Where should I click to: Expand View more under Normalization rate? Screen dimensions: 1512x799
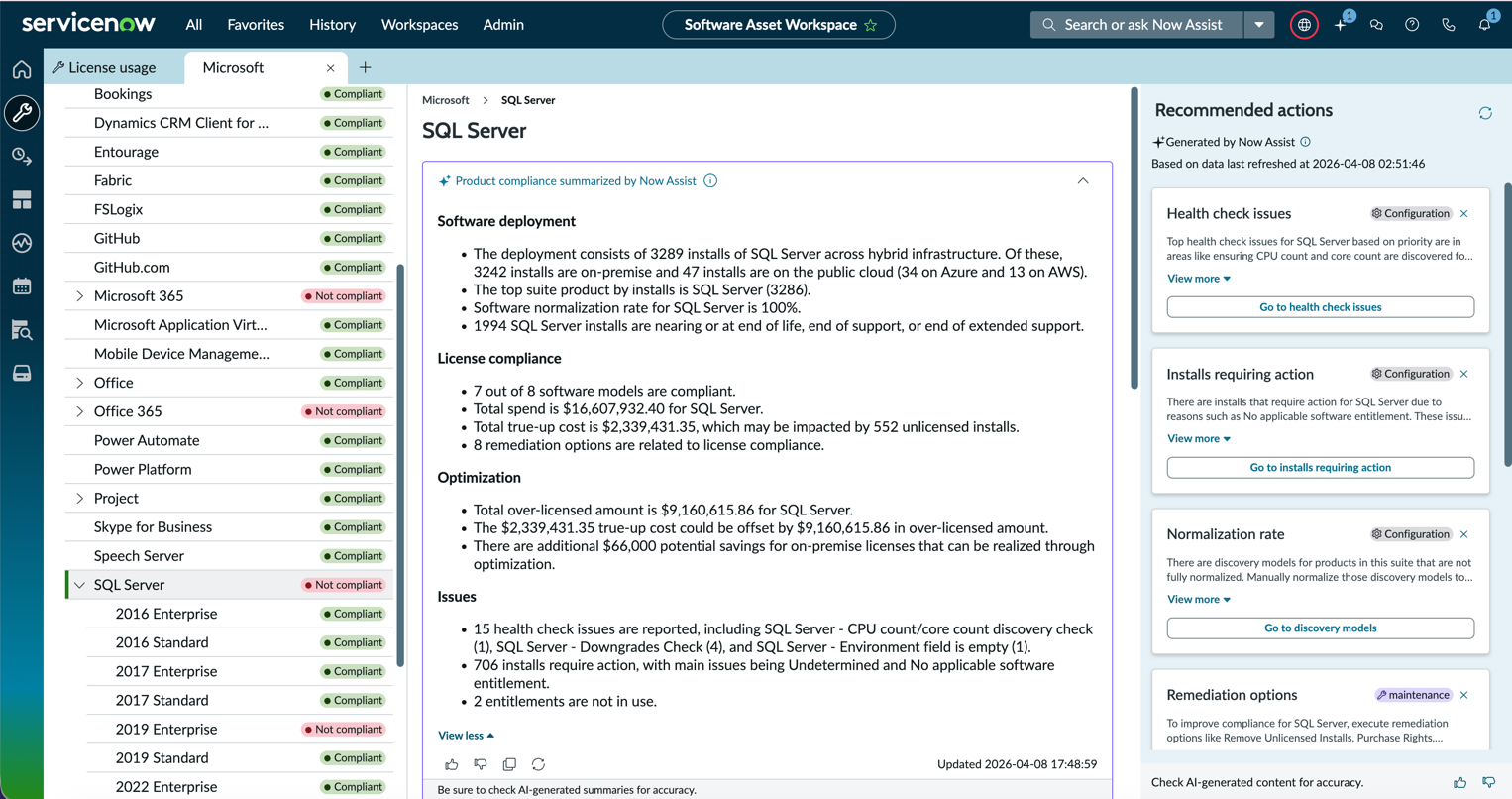click(x=1199, y=599)
